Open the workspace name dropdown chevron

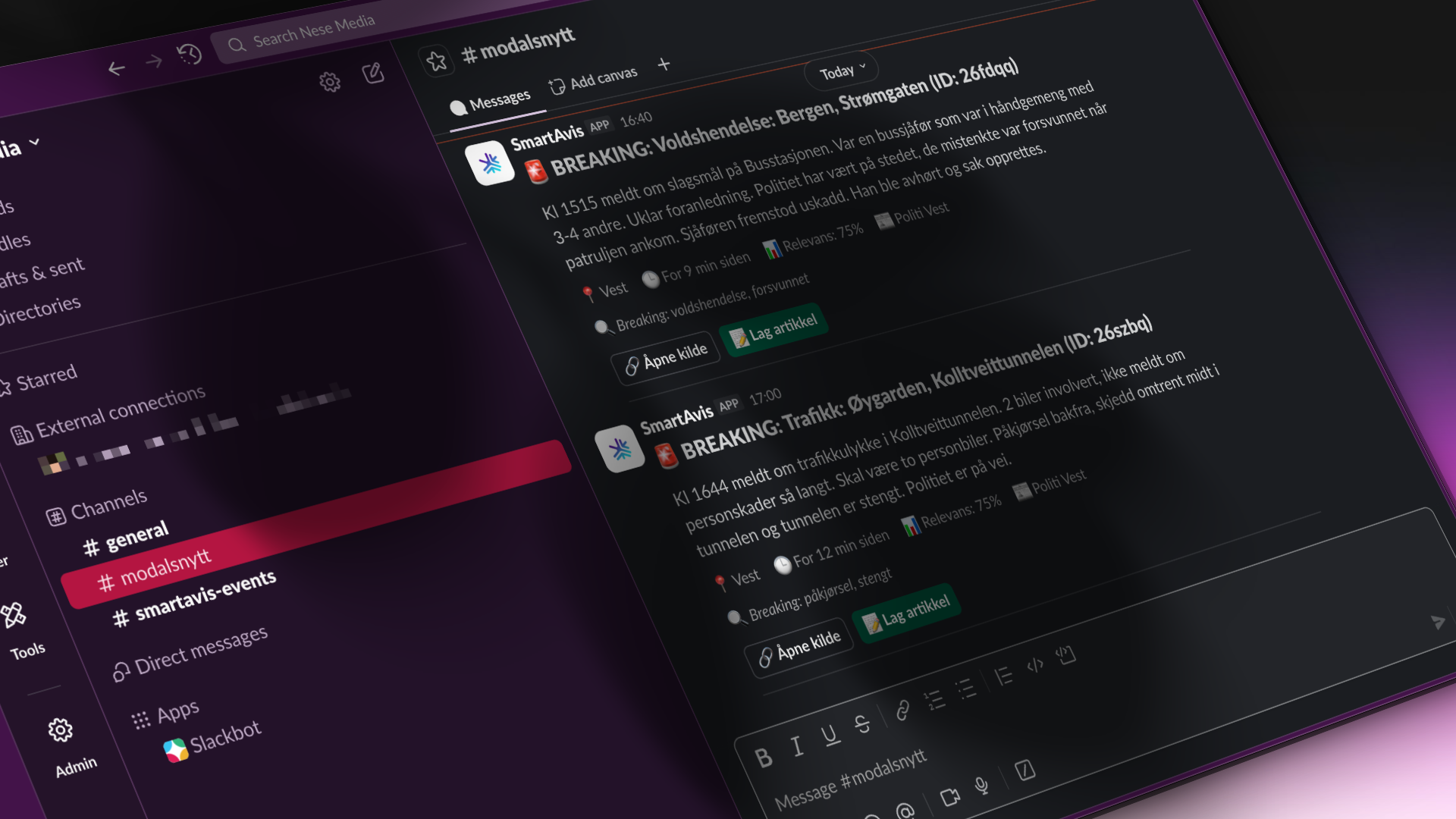tap(35, 142)
